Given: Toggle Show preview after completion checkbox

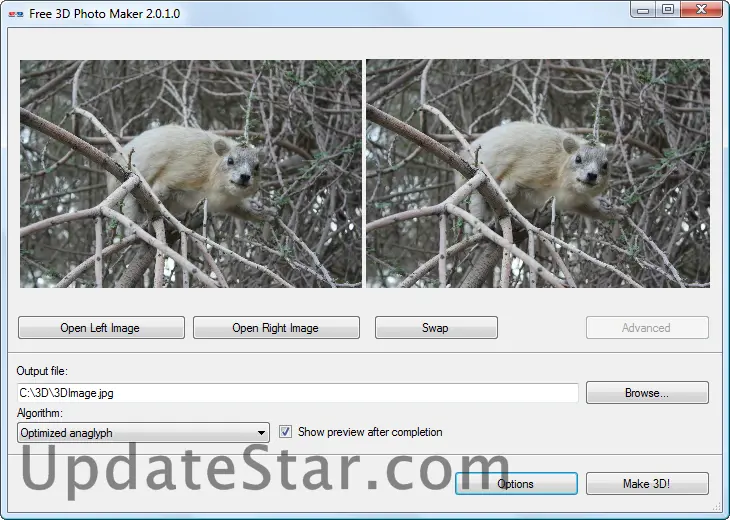Looking at the screenshot, I should tap(285, 432).
